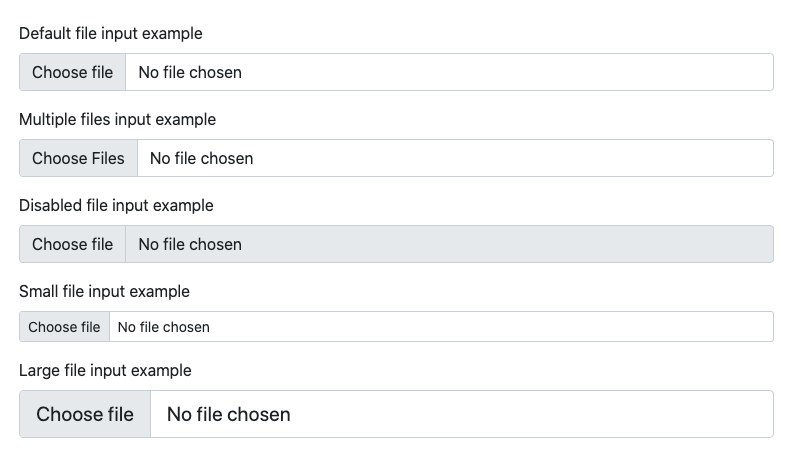Click the 'Small file input example' label

point(104,291)
